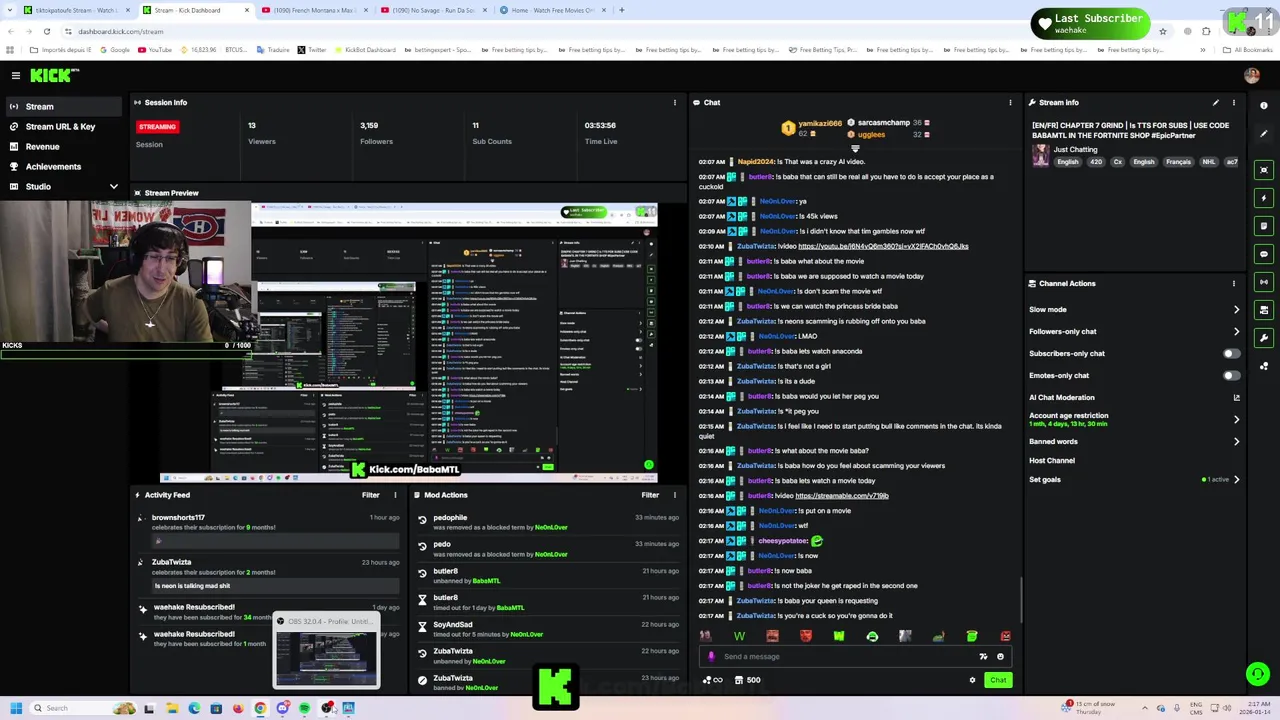Open Stream info panel options menu
This screenshot has width=1280, height=720.
coord(1233,102)
